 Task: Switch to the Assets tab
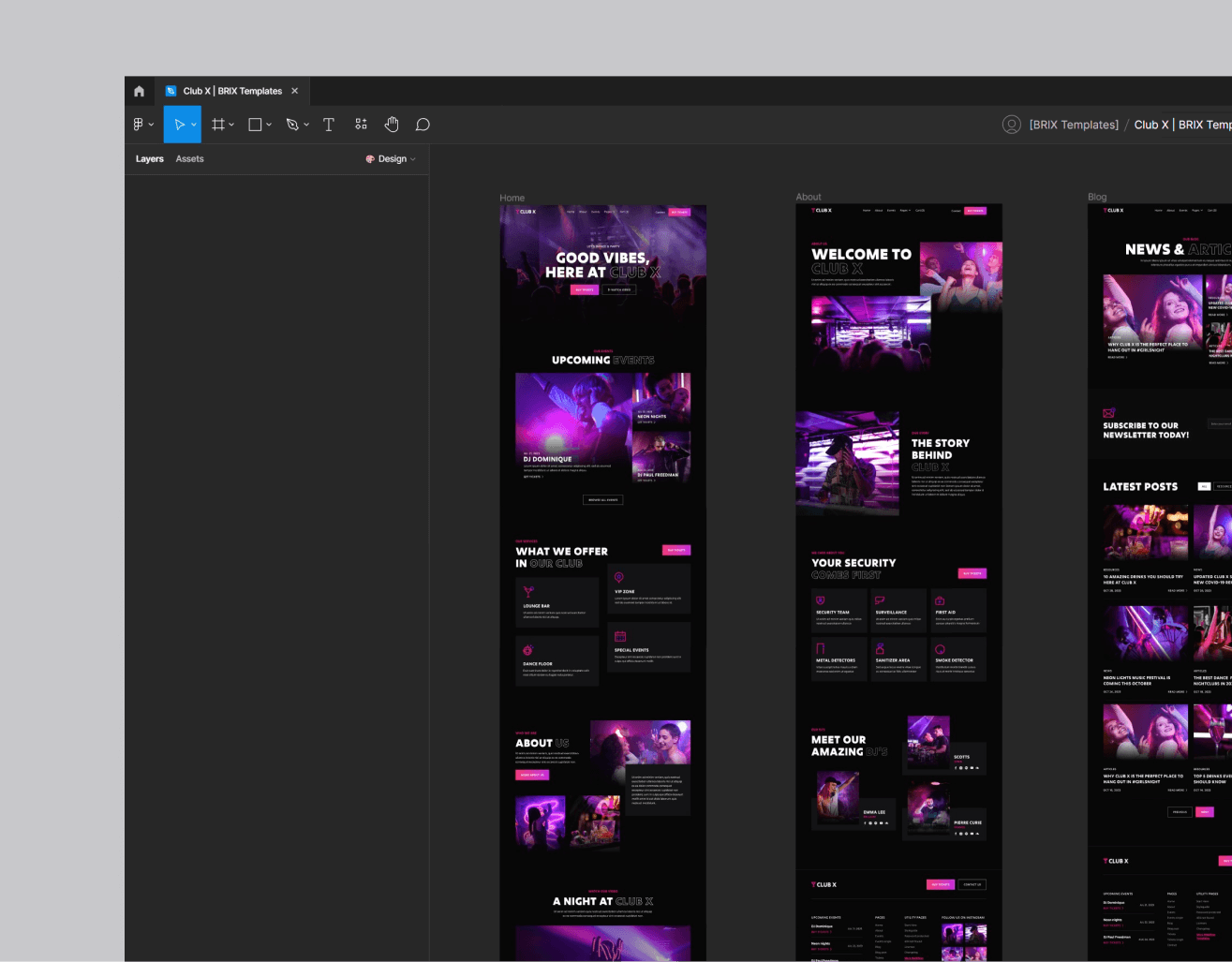tap(189, 159)
